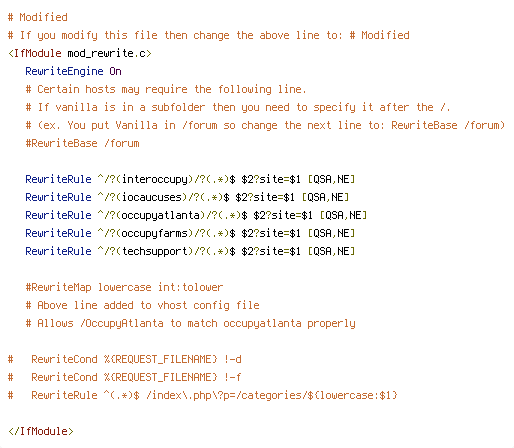The image size is (514, 448).
Task: Place cursor on RewriteEngine On directive
Action: click(73, 71)
